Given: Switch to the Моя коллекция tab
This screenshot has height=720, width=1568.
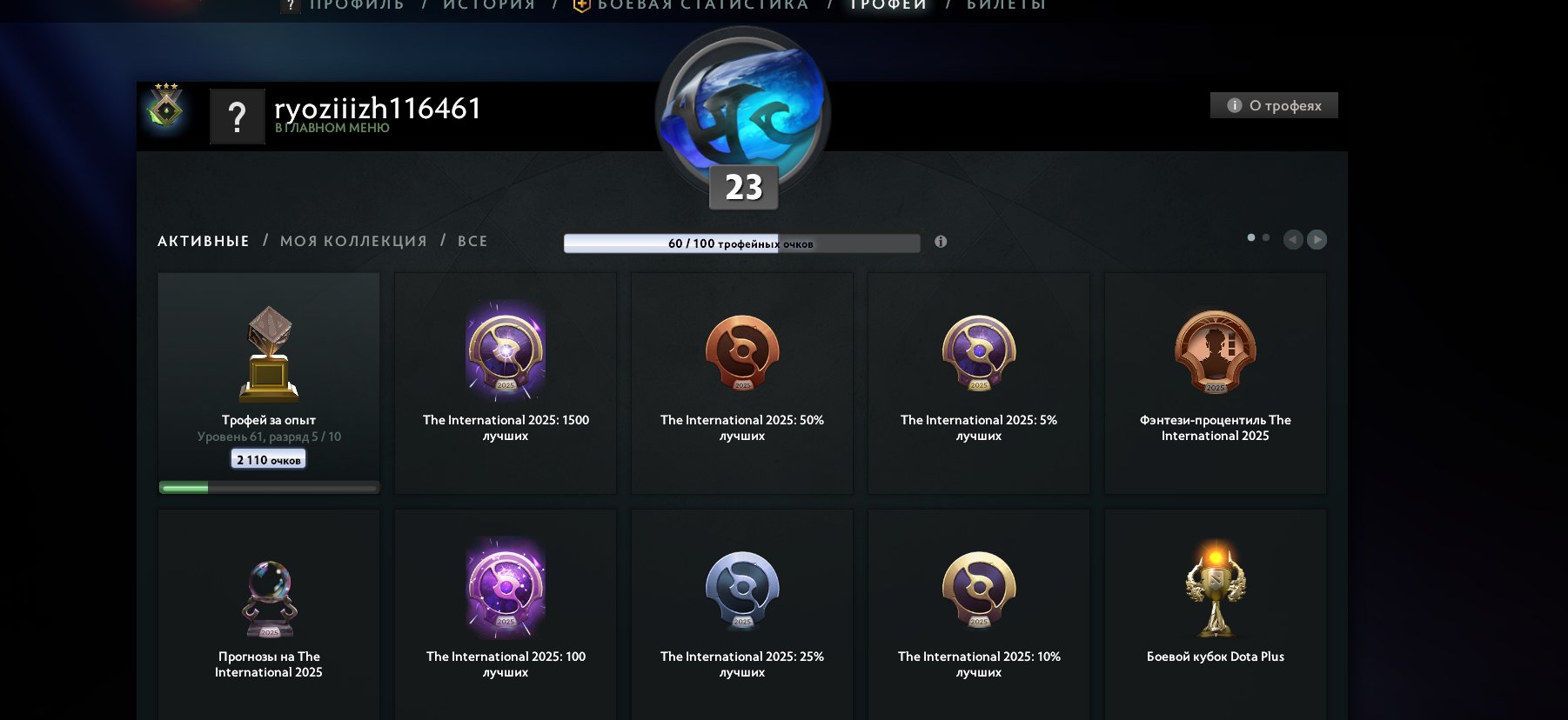Looking at the screenshot, I should click(353, 241).
